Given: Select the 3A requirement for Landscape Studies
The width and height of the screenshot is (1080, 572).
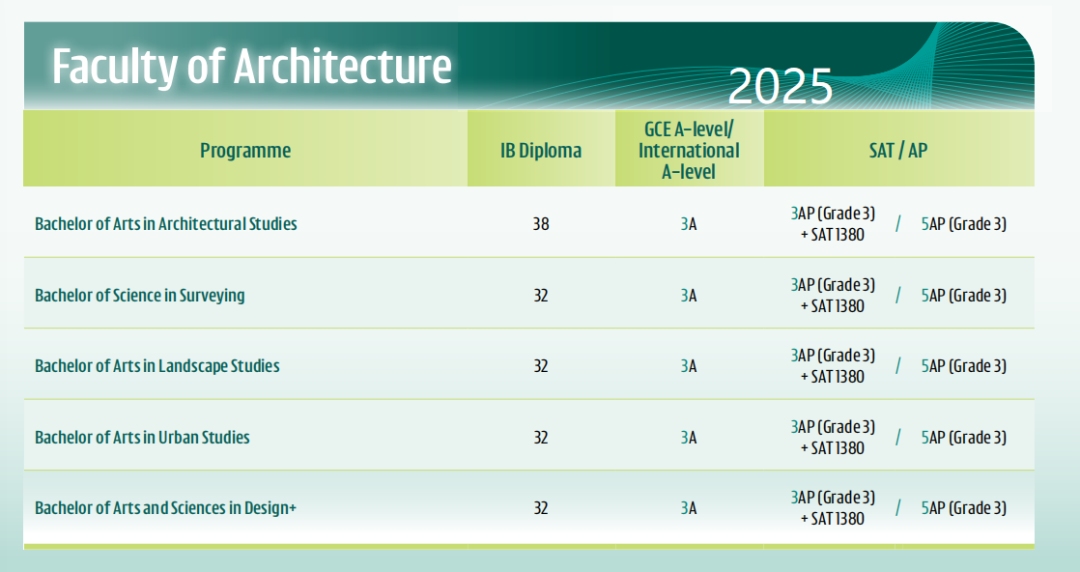Looking at the screenshot, I should pyautogui.click(x=689, y=366).
